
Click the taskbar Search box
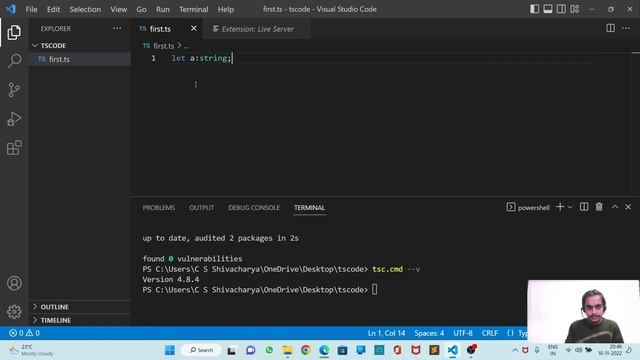pos(202,350)
